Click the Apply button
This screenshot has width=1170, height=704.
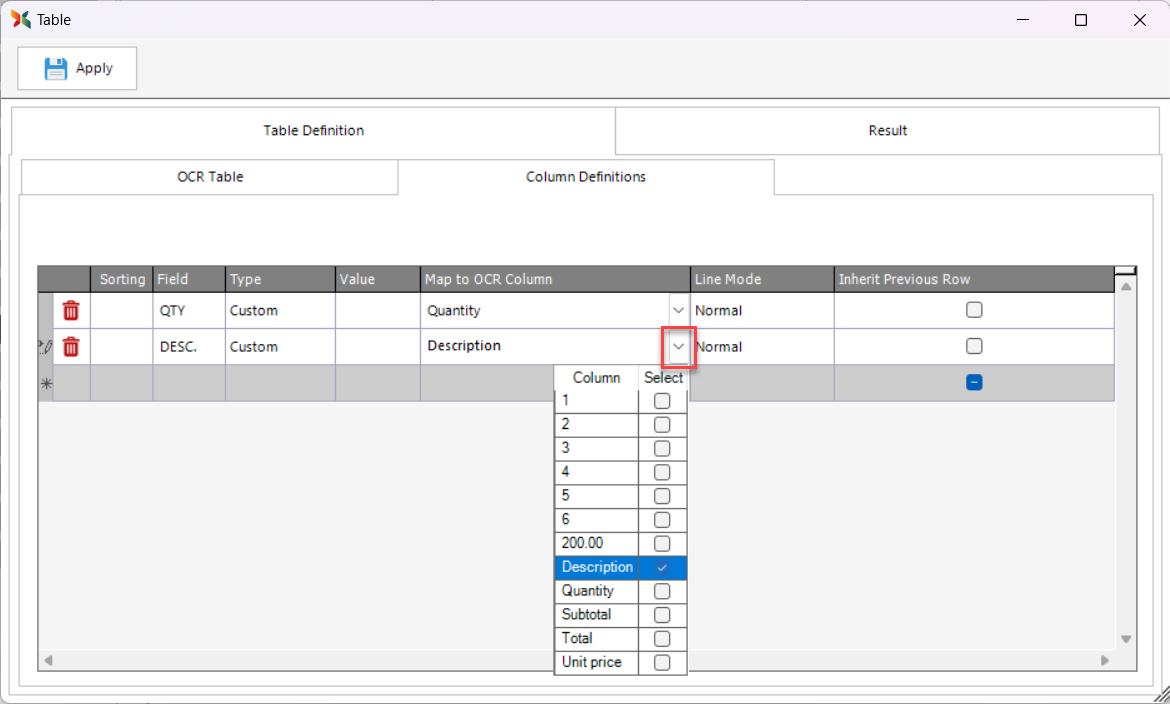point(77,68)
